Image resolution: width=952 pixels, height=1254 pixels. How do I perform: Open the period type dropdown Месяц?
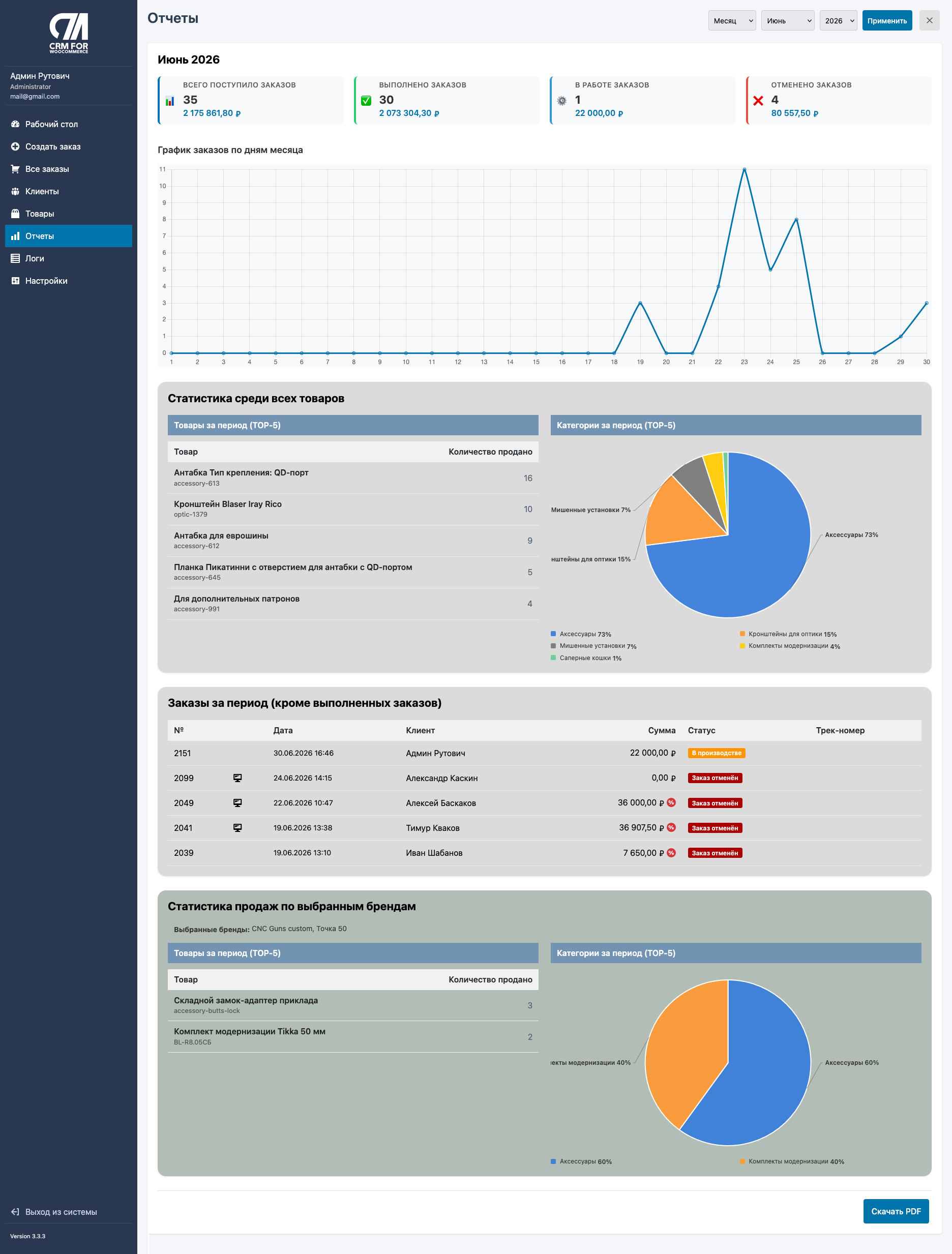click(732, 20)
